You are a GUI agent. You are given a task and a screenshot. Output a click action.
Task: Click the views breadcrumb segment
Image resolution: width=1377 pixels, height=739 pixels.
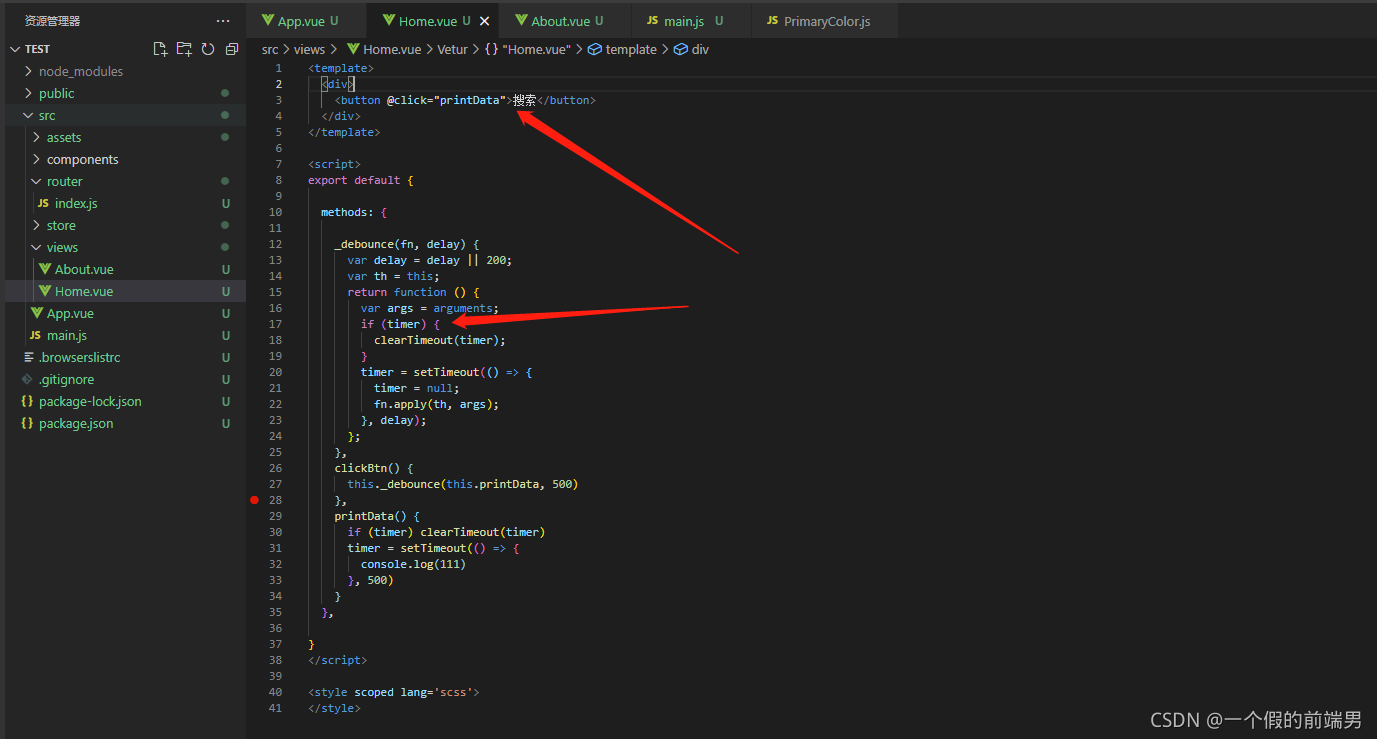click(x=309, y=49)
